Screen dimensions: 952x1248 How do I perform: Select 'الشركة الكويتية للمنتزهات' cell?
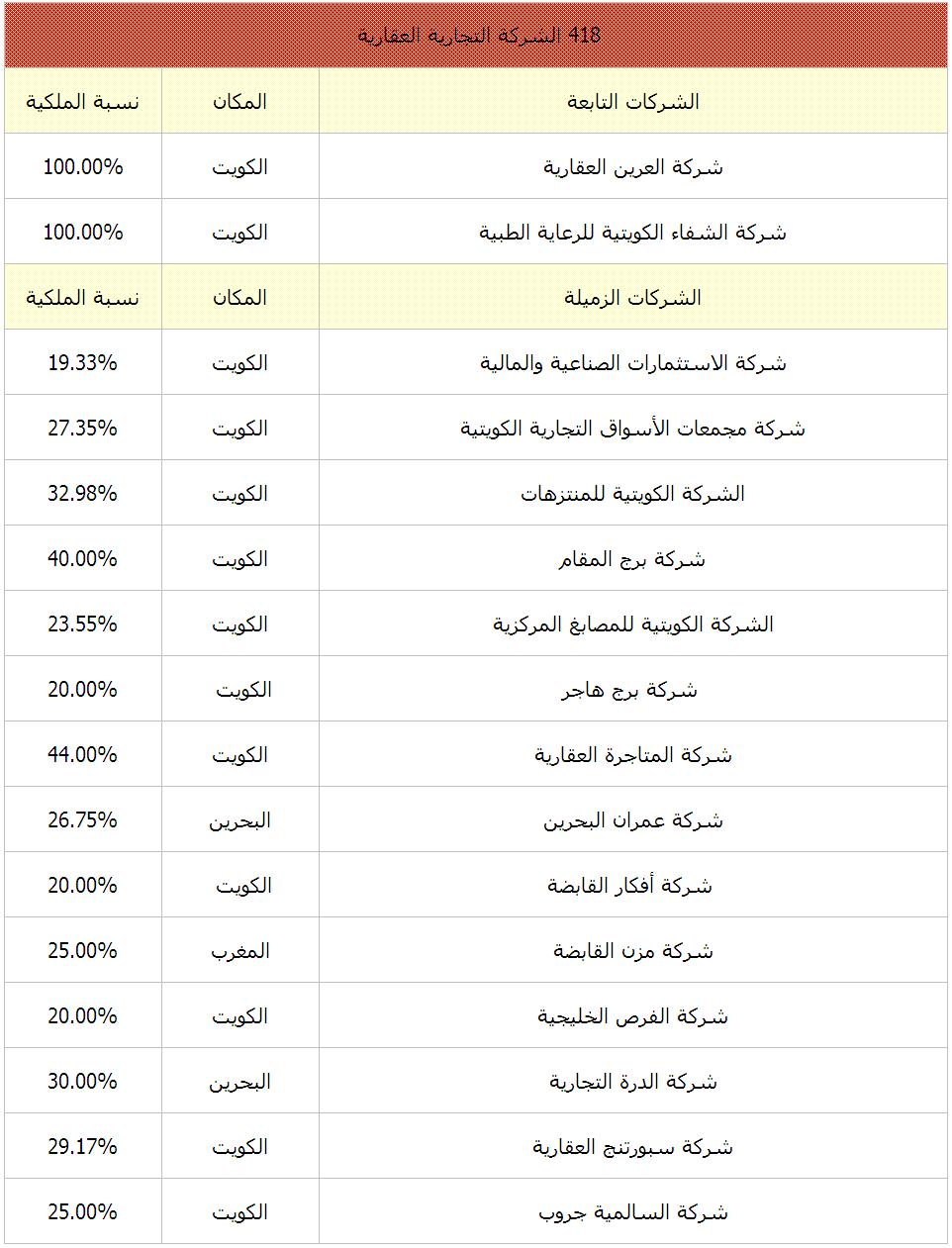point(633,493)
